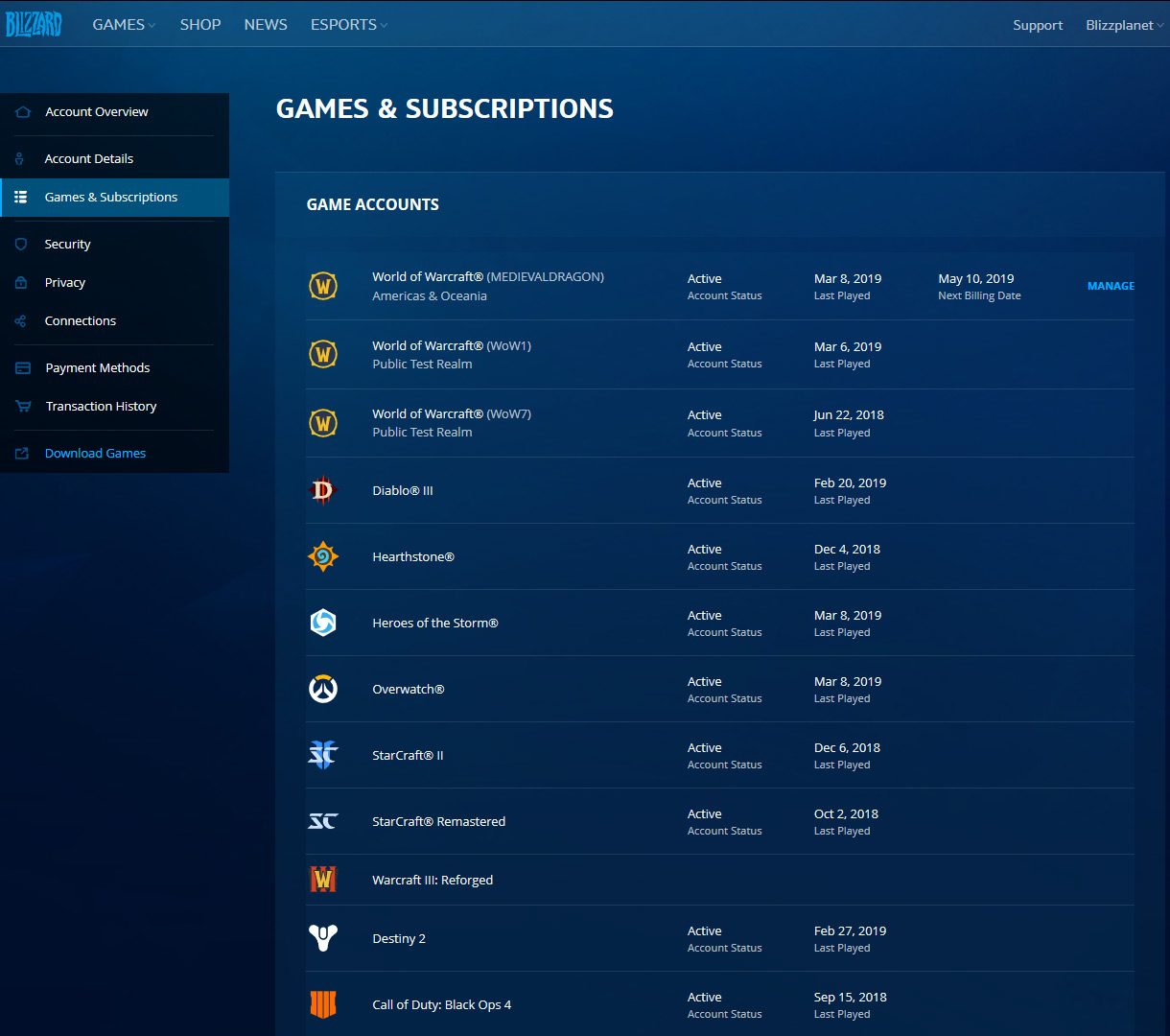Click the Sep 15, 2018 last played date
The image size is (1170, 1036).
tap(850, 997)
